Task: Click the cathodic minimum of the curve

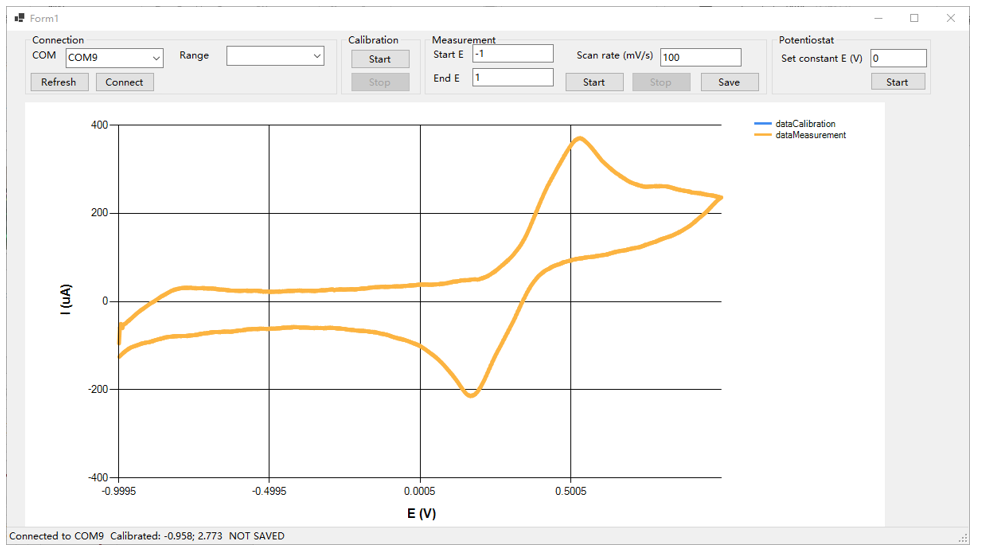Action: pyautogui.click(x=470, y=395)
